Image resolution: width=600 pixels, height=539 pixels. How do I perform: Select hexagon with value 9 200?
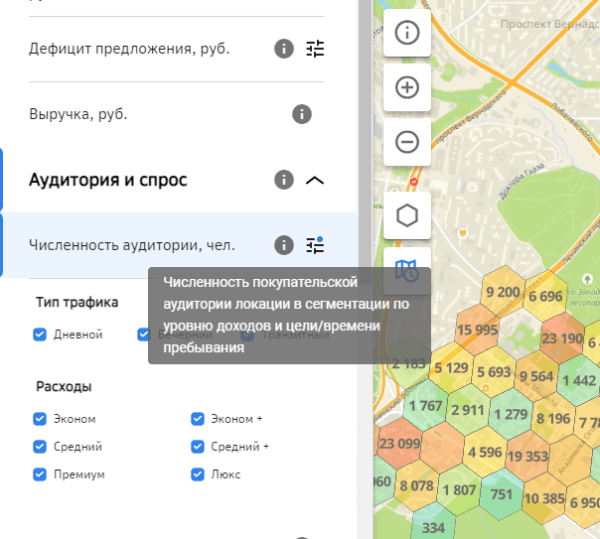(x=503, y=292)
